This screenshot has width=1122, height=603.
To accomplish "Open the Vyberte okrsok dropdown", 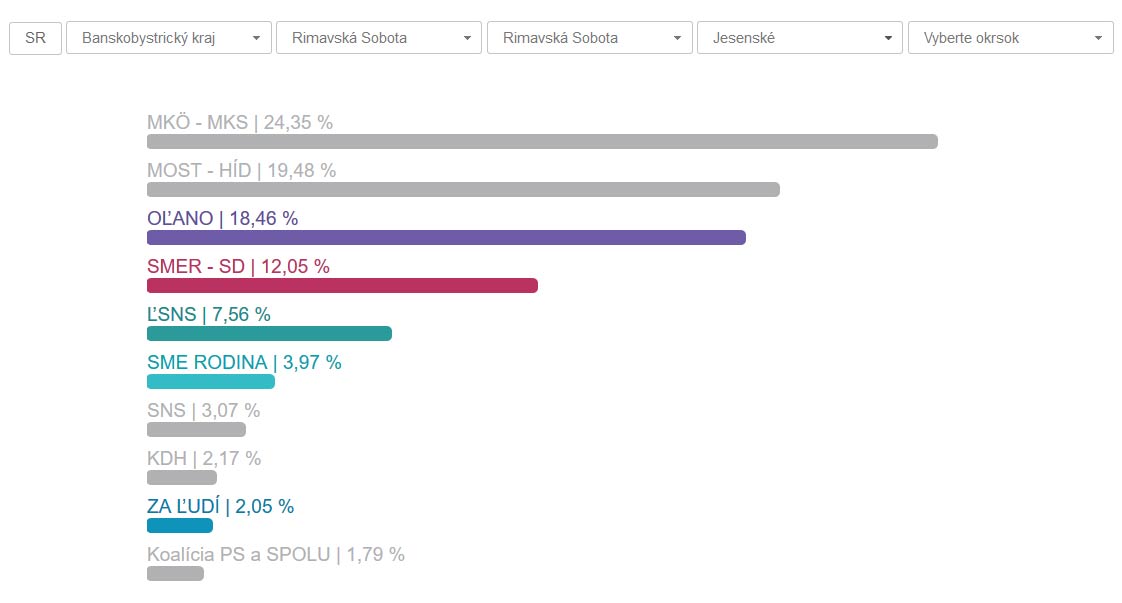I will 1010,38.
